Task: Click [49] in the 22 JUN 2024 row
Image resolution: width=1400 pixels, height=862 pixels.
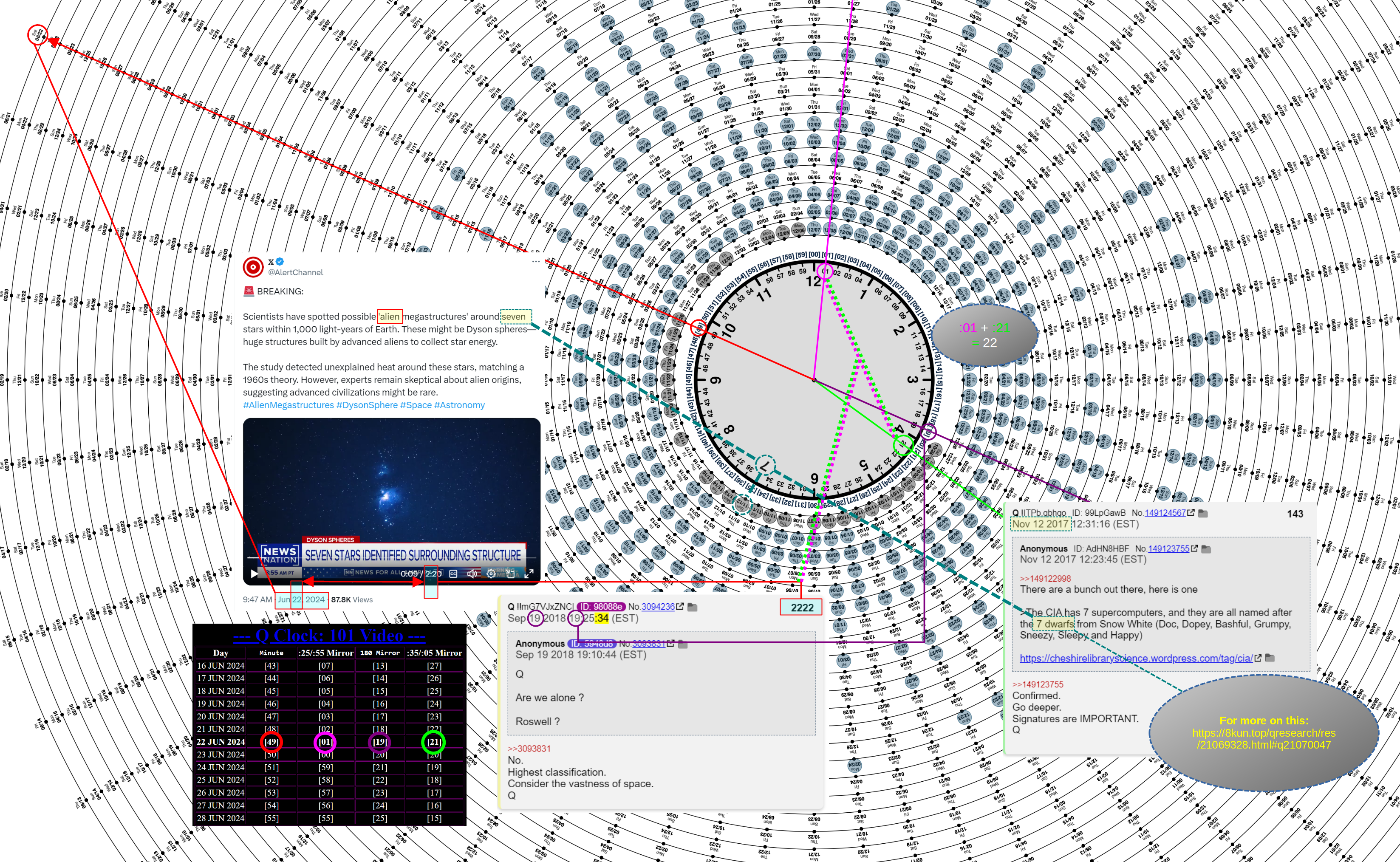Action: (x=272, y=742)
